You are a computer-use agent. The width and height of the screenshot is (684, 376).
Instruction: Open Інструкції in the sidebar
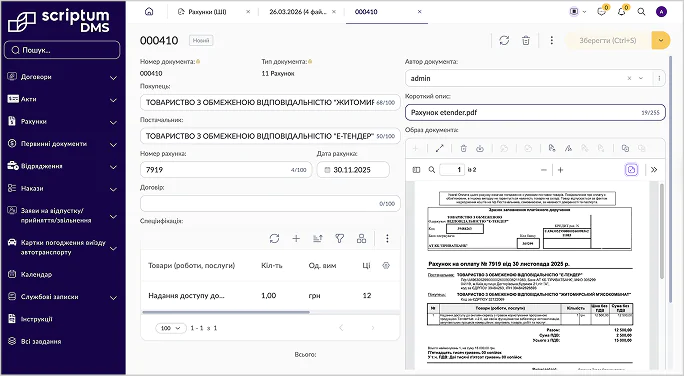(x=37, y=319)
